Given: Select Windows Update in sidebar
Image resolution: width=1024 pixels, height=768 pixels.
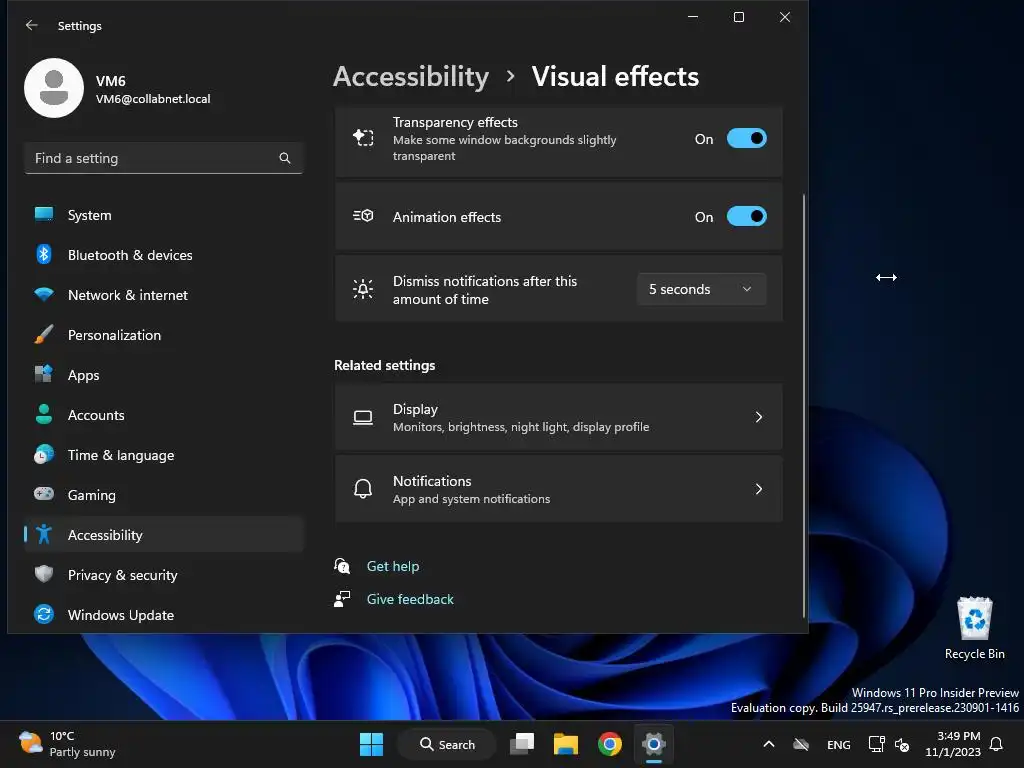Looking at the screenshot, I should [x=164, y=615].
